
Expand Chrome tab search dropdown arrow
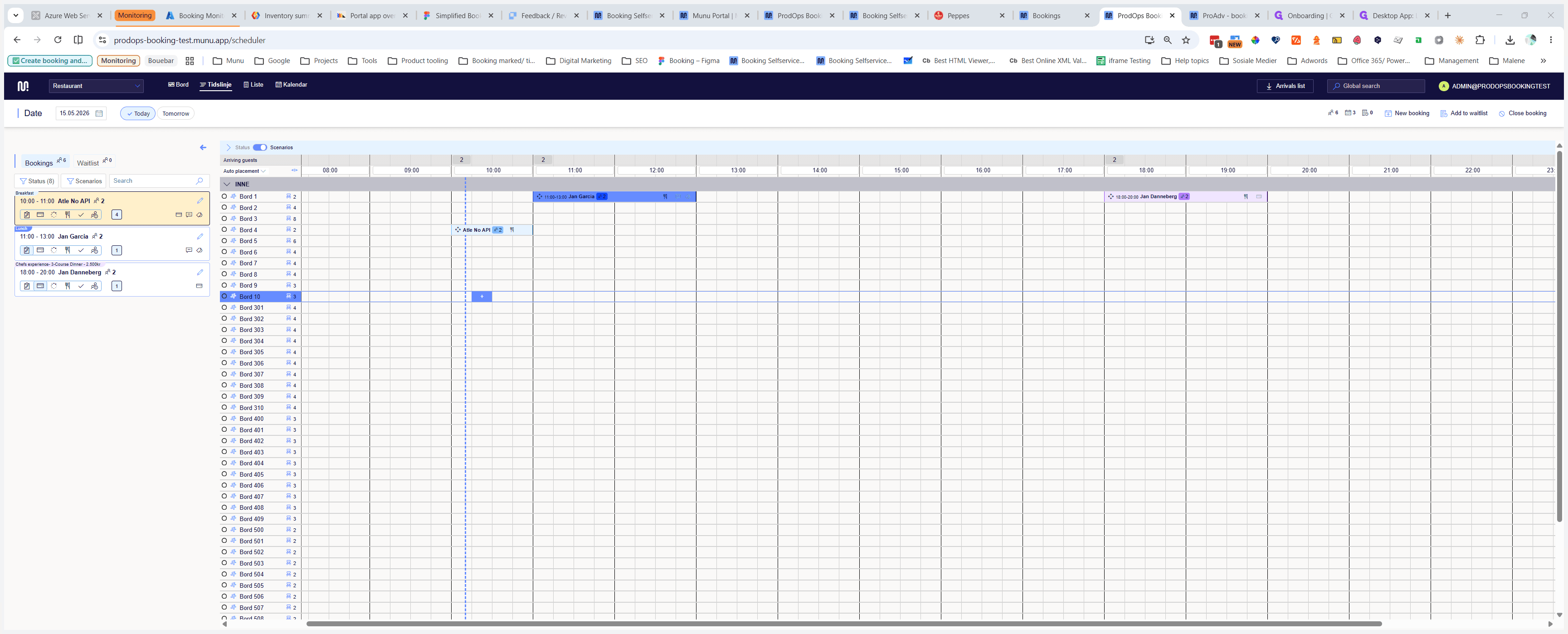pos(16,16)
